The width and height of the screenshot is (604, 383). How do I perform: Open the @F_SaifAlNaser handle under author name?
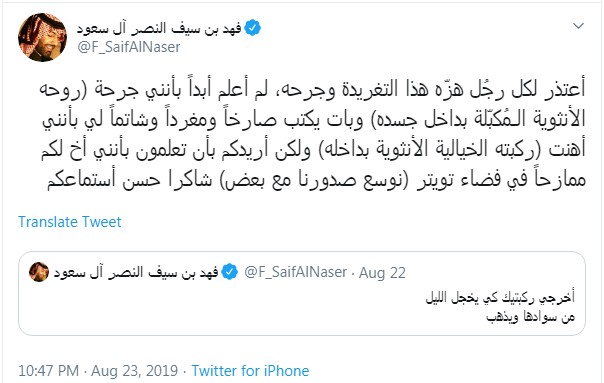coord(129,47)
